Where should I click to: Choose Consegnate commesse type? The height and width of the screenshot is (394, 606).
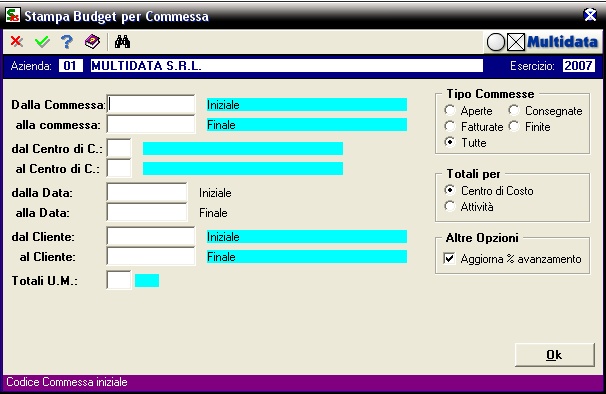pos(514,111)
